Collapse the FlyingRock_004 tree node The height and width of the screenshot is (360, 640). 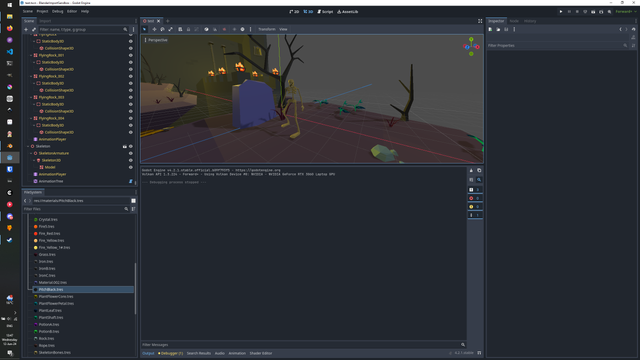click(31, 118)
